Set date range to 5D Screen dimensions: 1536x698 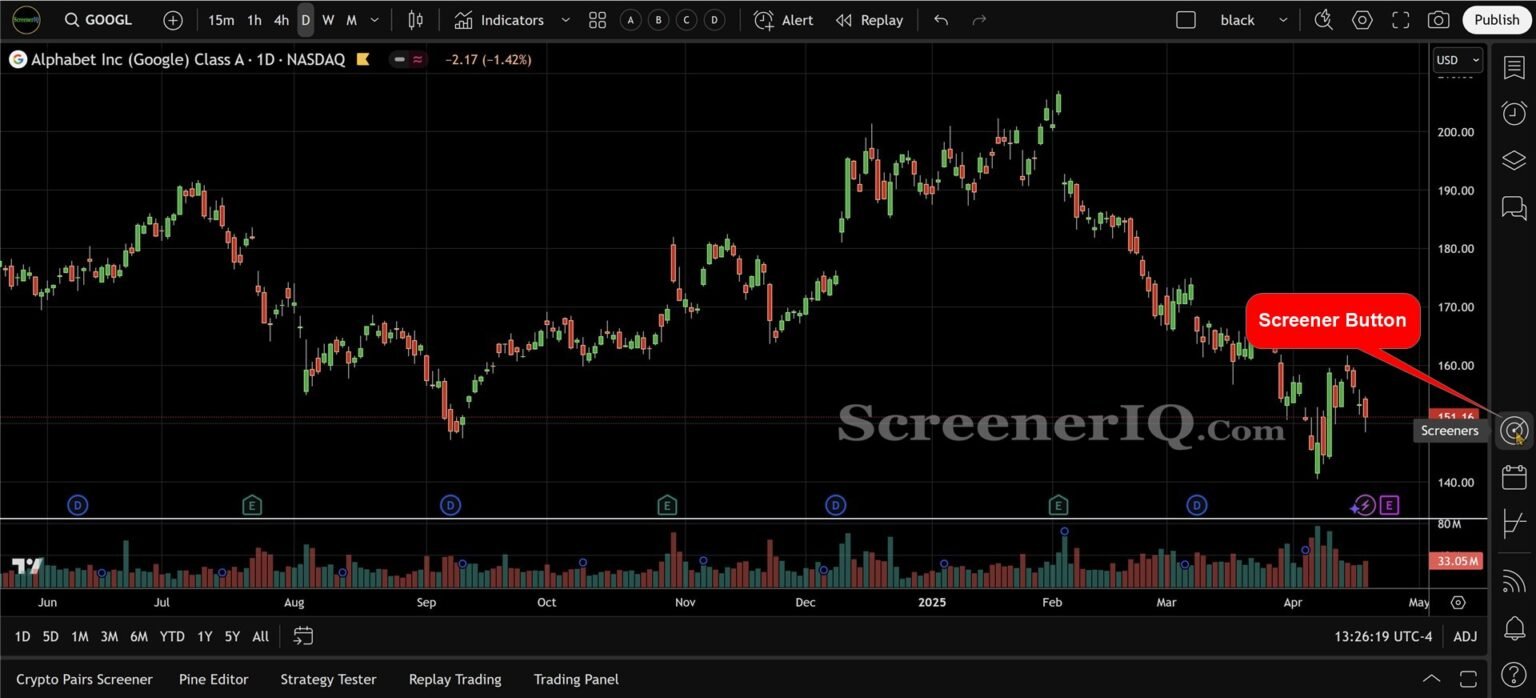50,636
